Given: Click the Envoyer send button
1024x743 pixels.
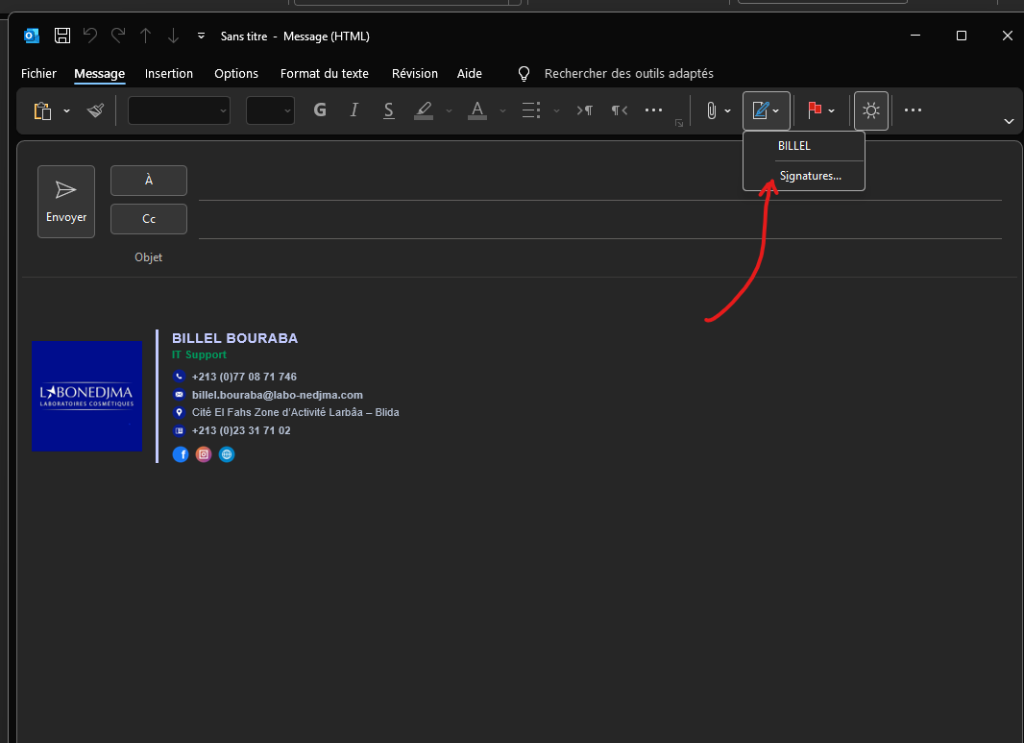Looking at the screenshot, I should click(x=66, y=201).
